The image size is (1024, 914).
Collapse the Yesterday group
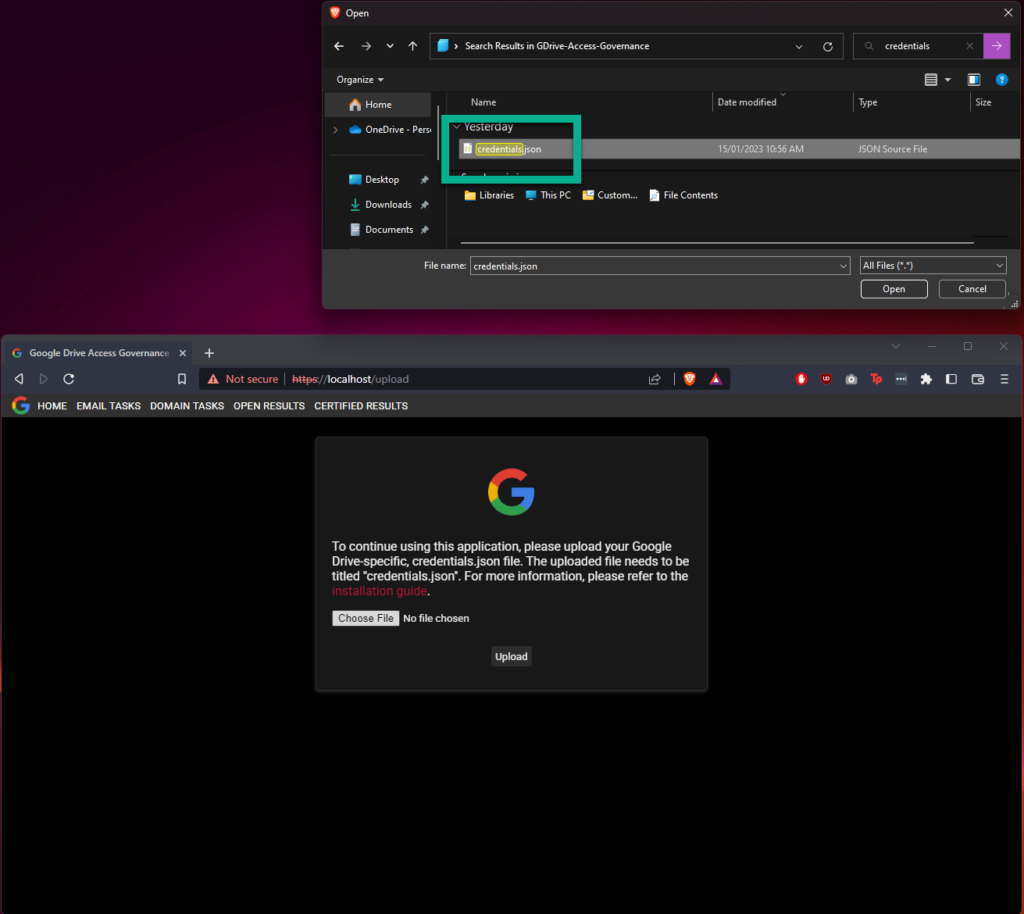(456, 127)
